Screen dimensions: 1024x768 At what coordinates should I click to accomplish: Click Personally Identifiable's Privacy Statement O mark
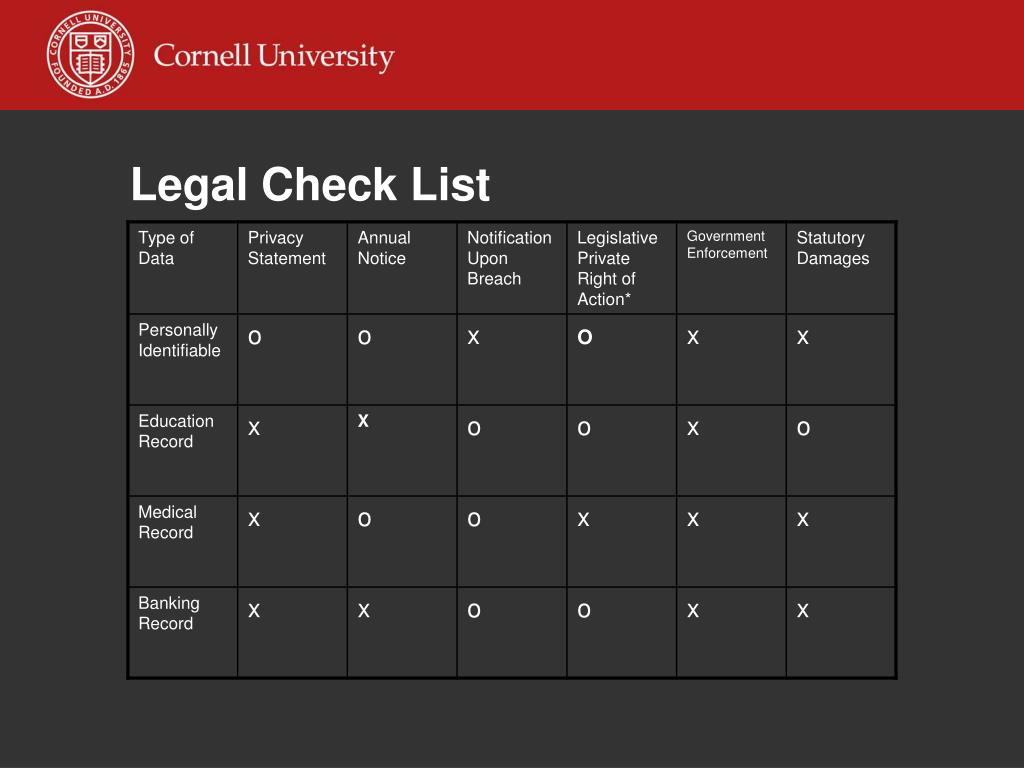[255, 338]
